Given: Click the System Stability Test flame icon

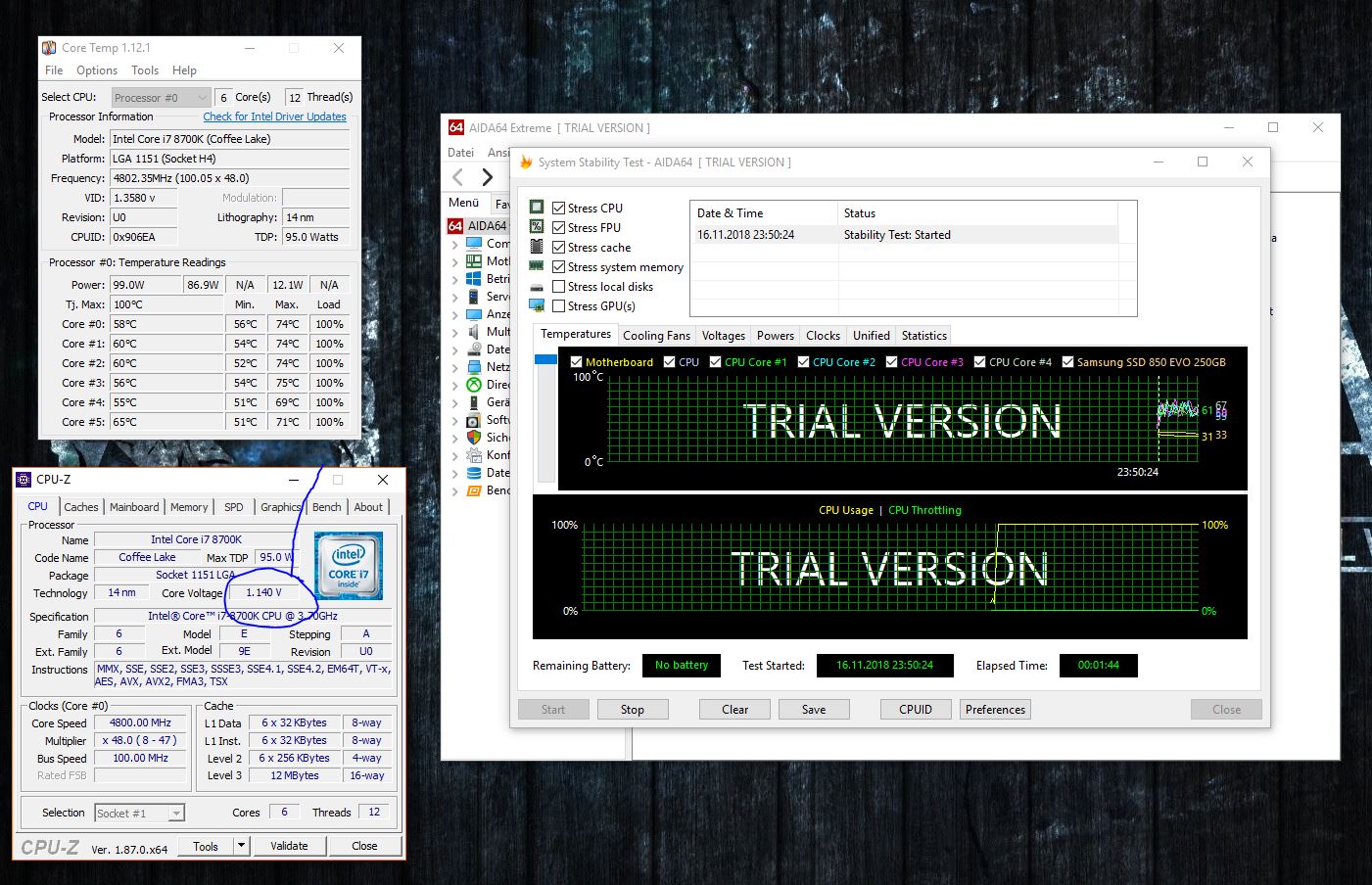Looking at the screenshot, I should (526, 163).
